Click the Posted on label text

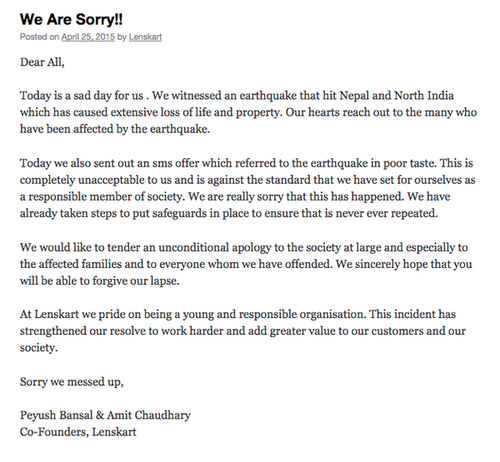pos(39,37)
